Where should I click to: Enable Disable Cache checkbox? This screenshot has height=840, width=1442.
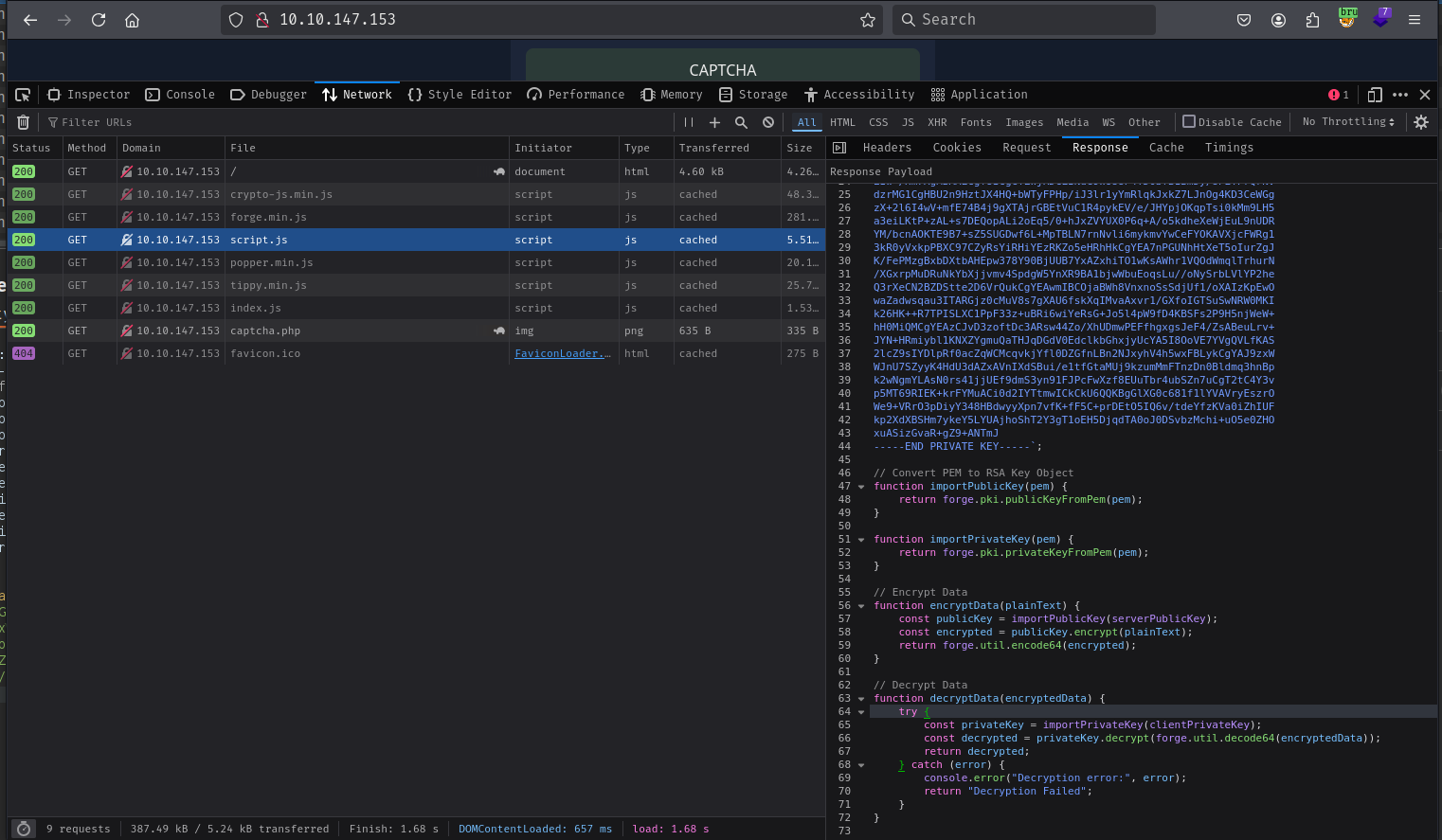coord(1189,121)
